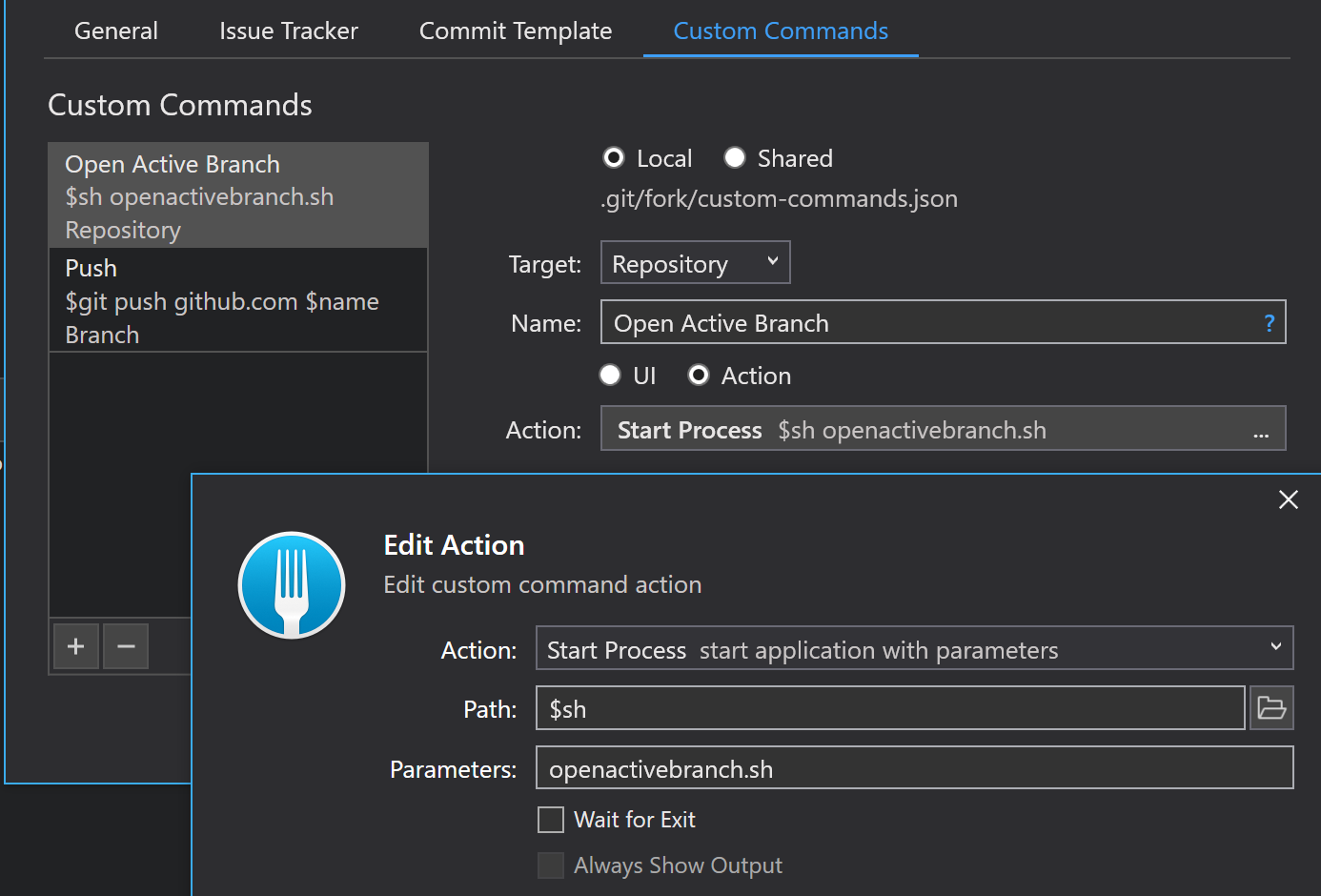
Task: Dismiss the Edit Action dialog via the X
Action: click(1289, 499)
